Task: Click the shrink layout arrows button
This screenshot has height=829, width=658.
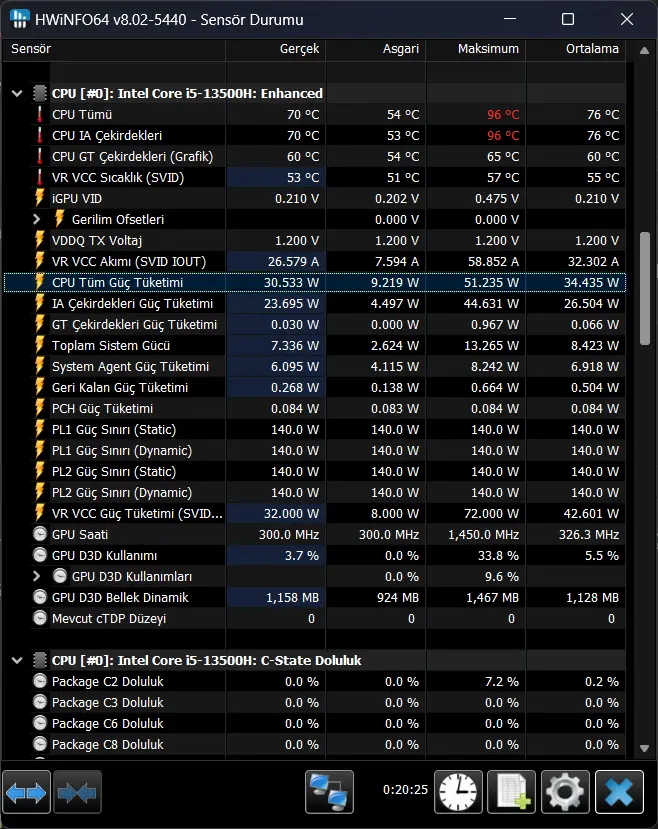Action: tap(77, 791)
